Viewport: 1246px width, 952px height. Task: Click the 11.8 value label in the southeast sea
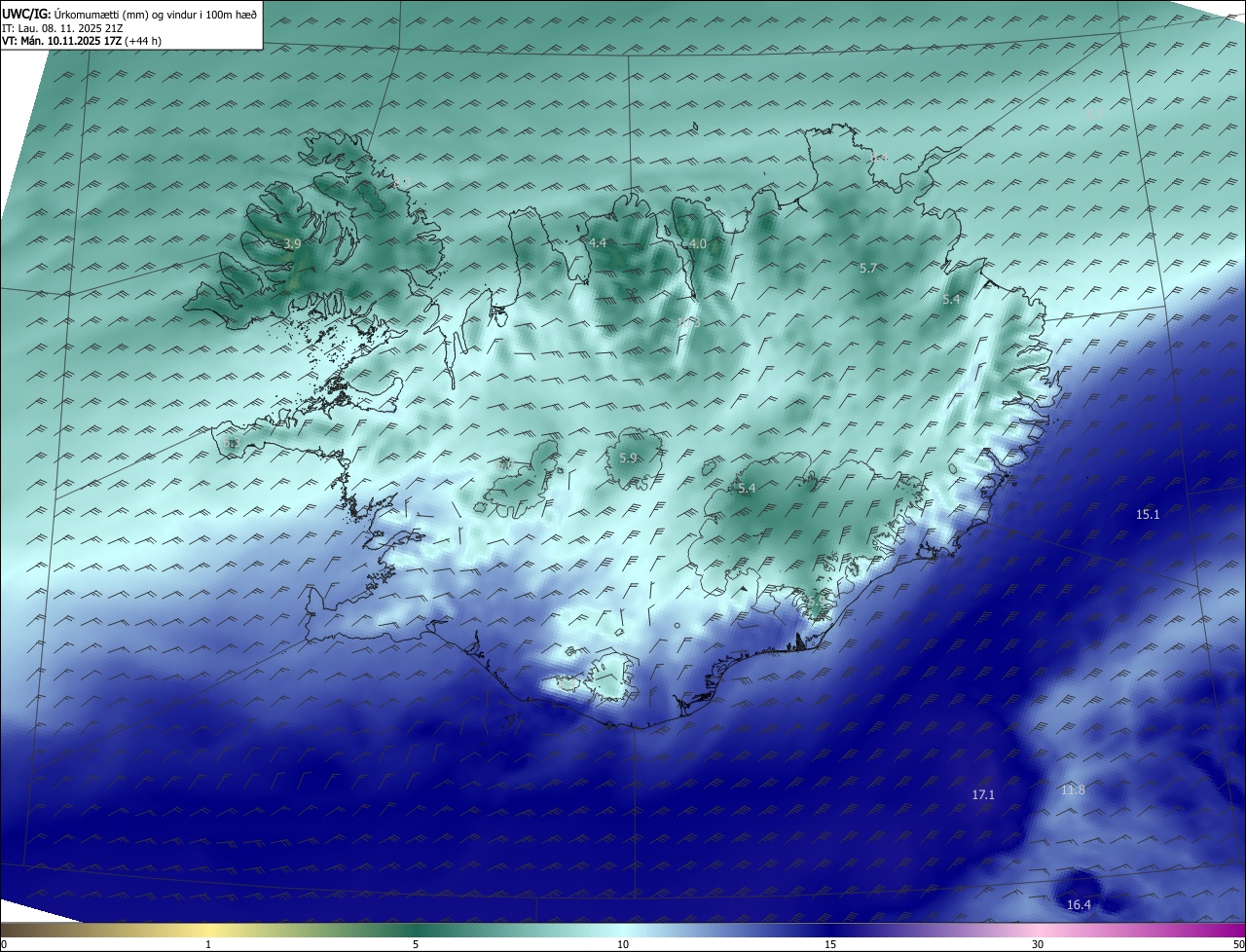pos(1073,789)
